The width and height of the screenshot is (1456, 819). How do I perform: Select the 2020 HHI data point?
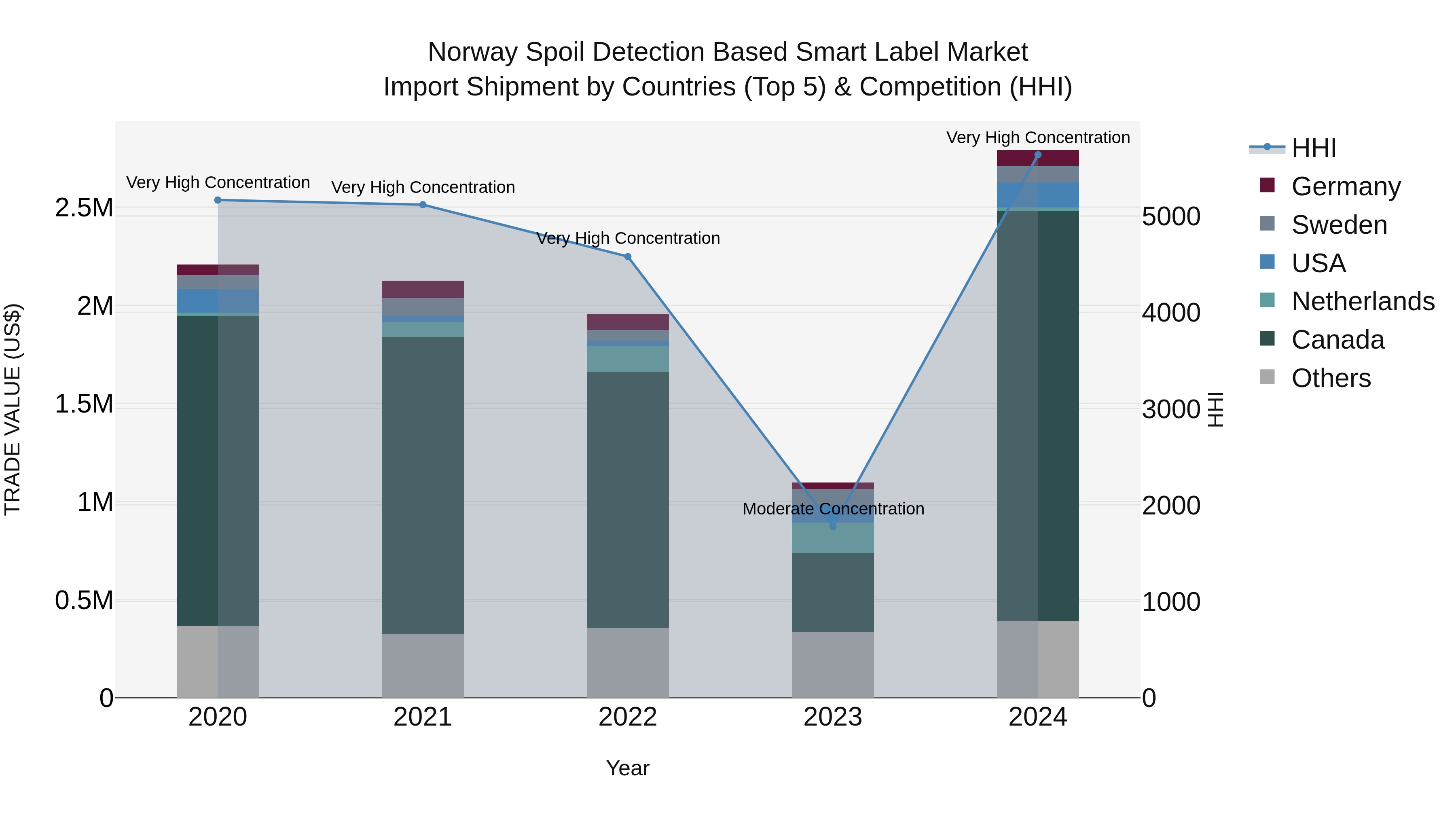[218, 200]
